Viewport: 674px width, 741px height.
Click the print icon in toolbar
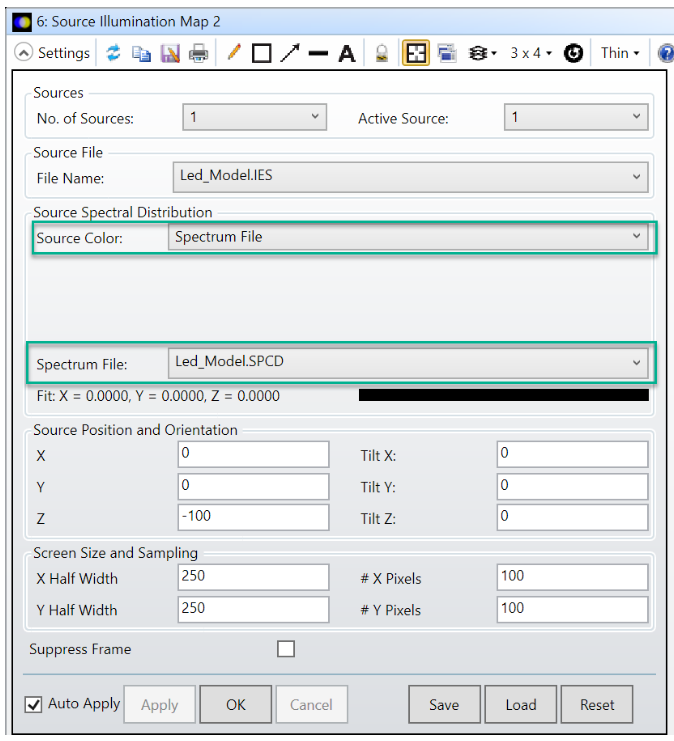199,53
